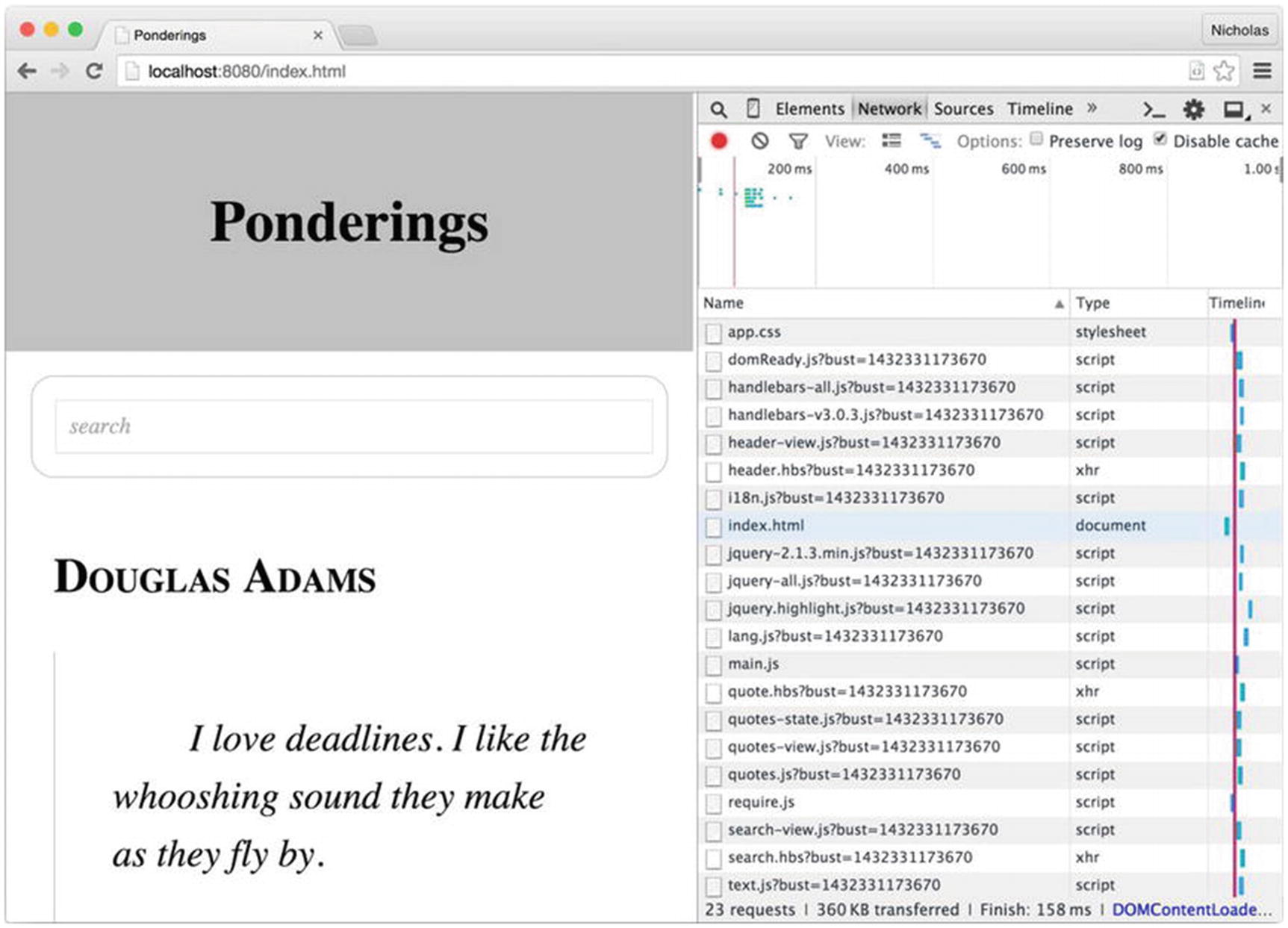Viewport: 1288px width, 928px height.
Task: Open the network filter funnel icon
Action: 797,141
